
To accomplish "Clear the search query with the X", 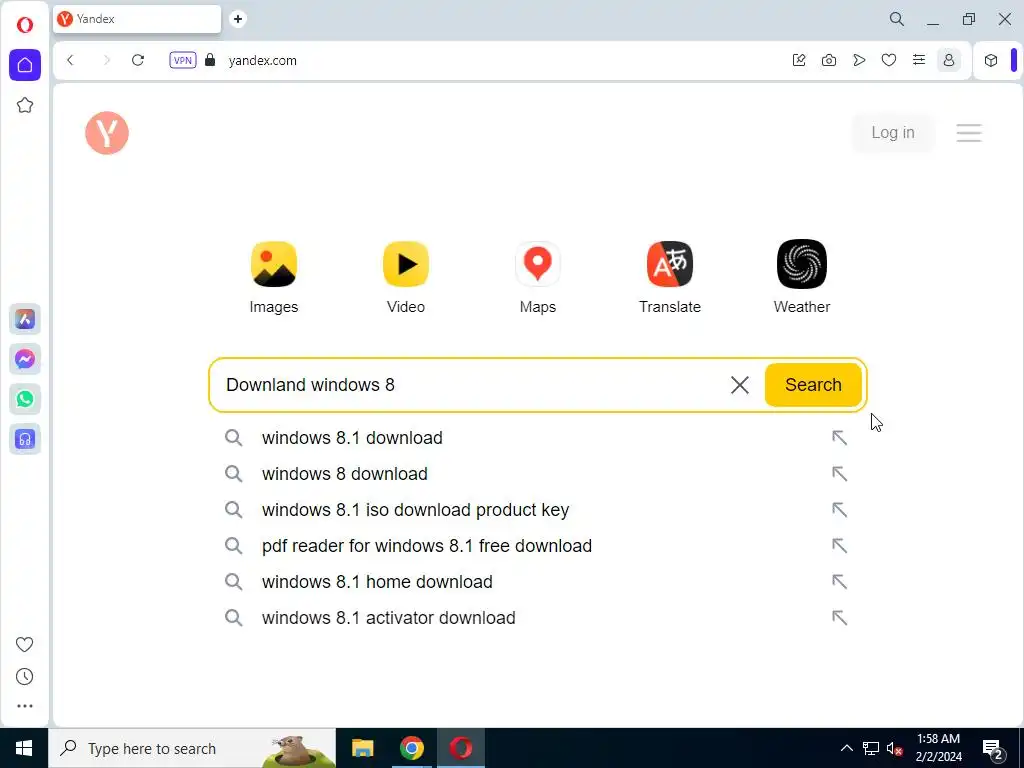I will click(x=740, y=385).
